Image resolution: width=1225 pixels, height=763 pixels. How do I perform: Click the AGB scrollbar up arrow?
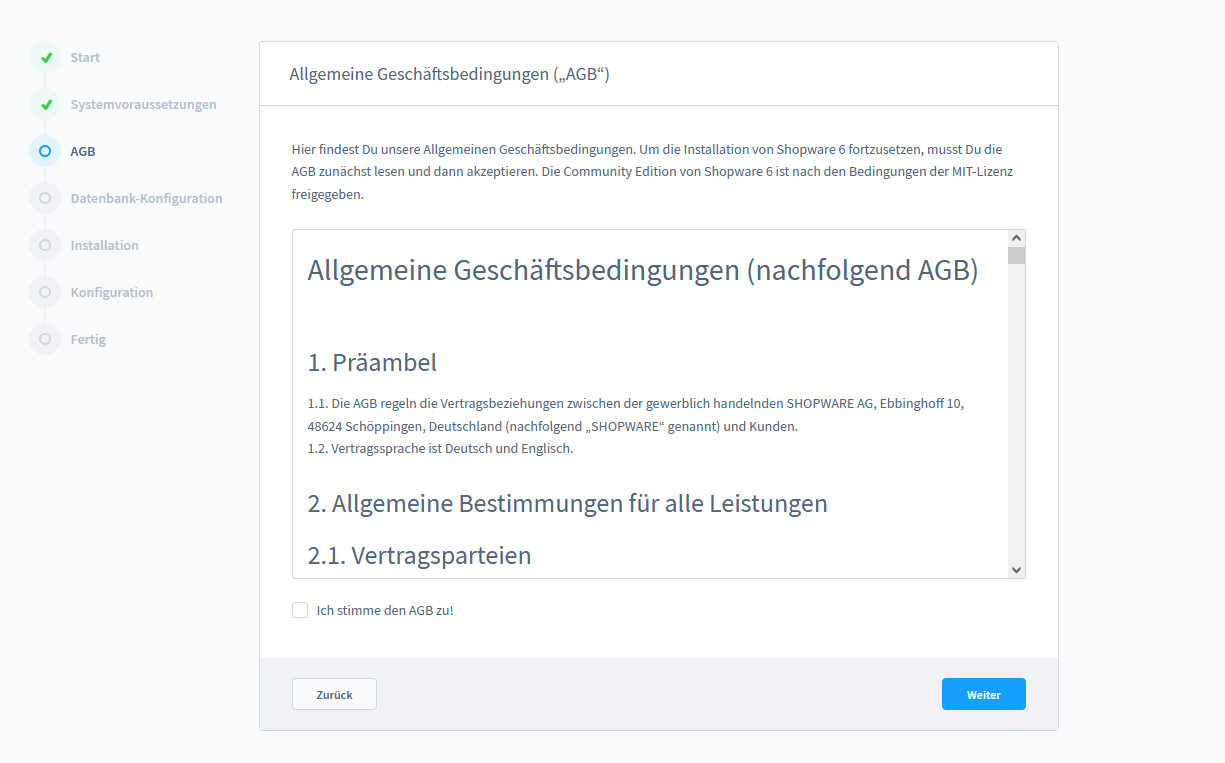click(x=1017, y=238)
